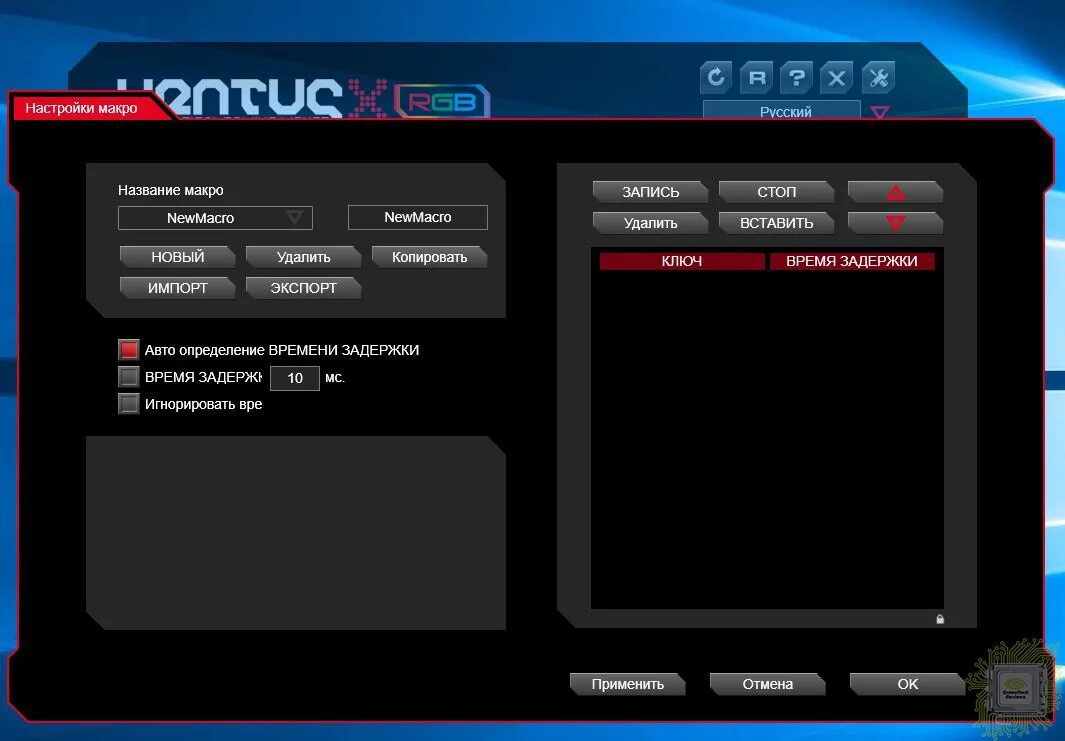Click the КЛЮЧ column header
Image resolution: width=1065 pixels, height=741 pixels.
(682, 261)
